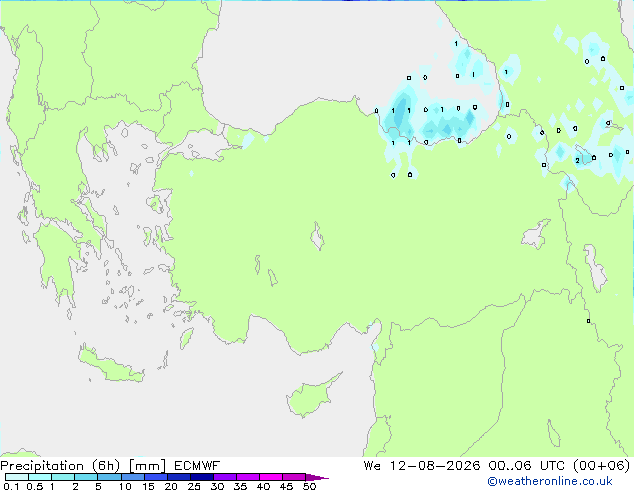Click the '[mm]' unit label
The width and height of the screenshot is (634, 490).
click(147, 466)
